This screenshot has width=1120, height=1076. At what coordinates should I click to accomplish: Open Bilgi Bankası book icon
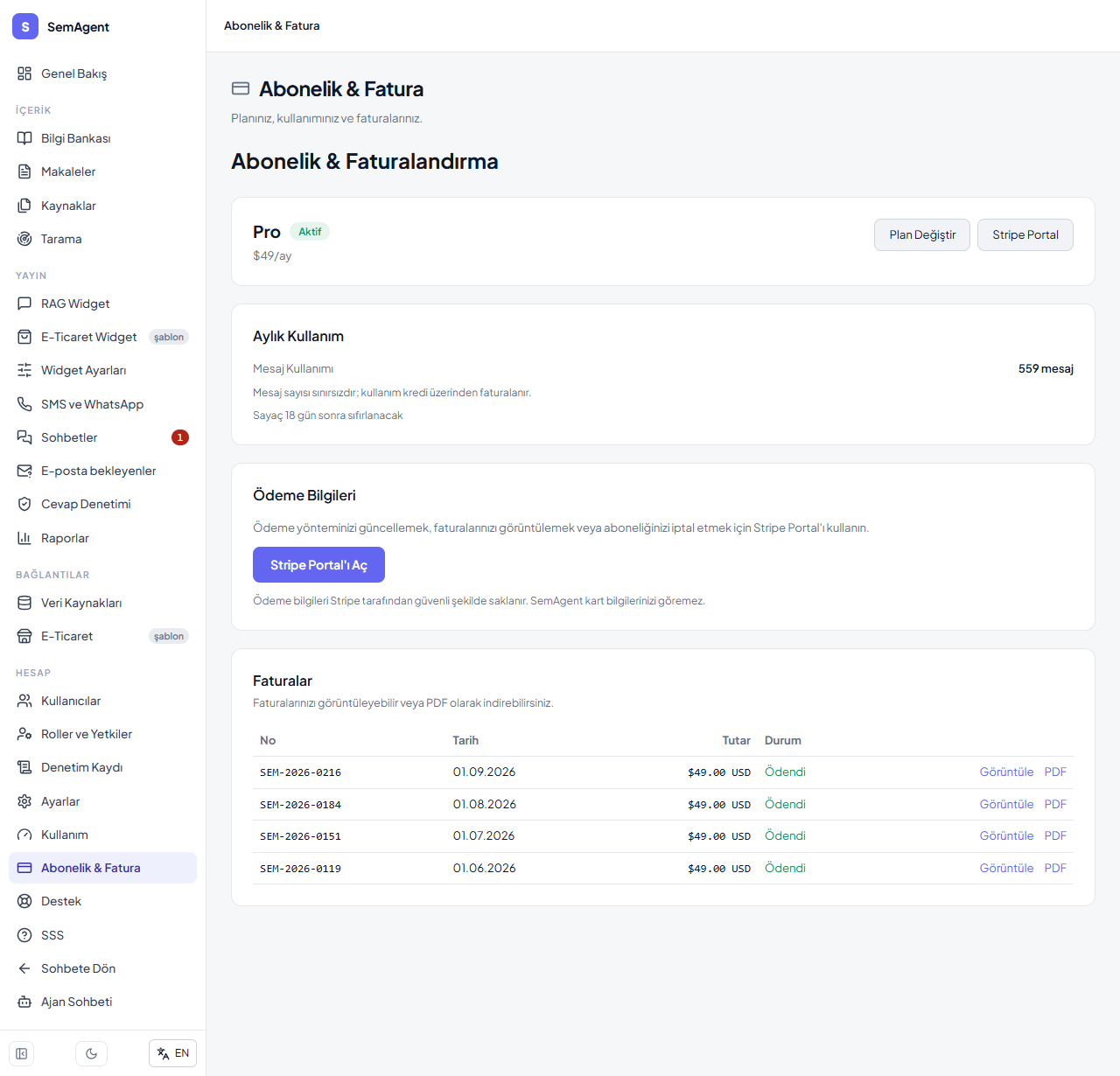point(24,138)
